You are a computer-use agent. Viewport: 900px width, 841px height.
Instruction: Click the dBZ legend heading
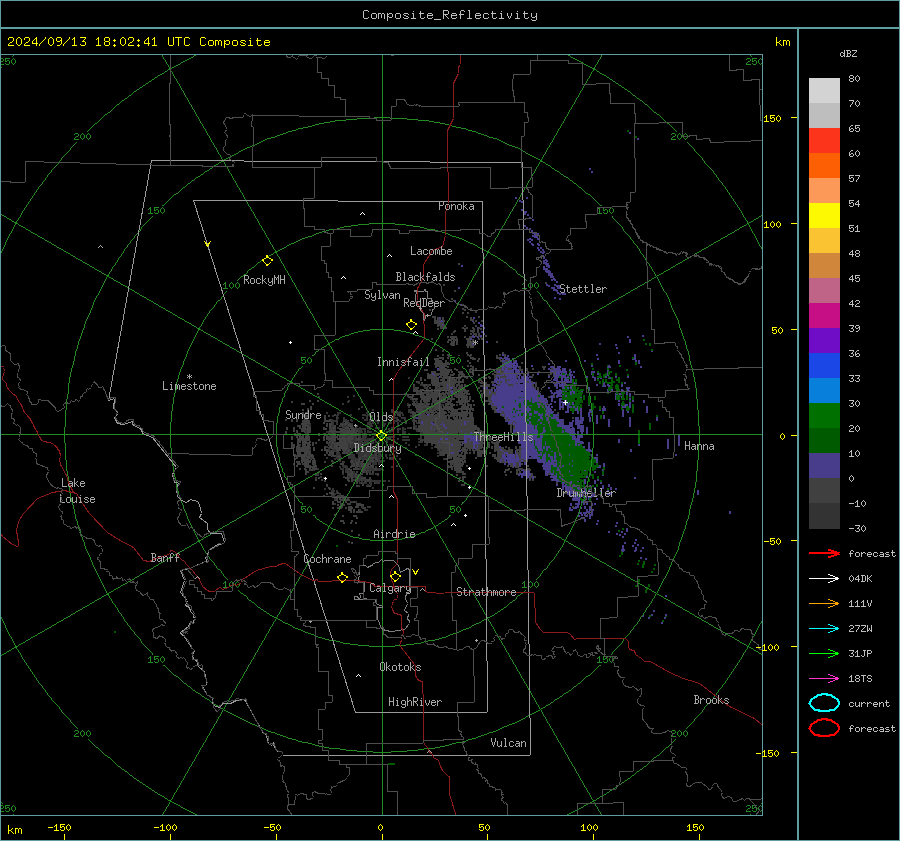click(848, 53)
